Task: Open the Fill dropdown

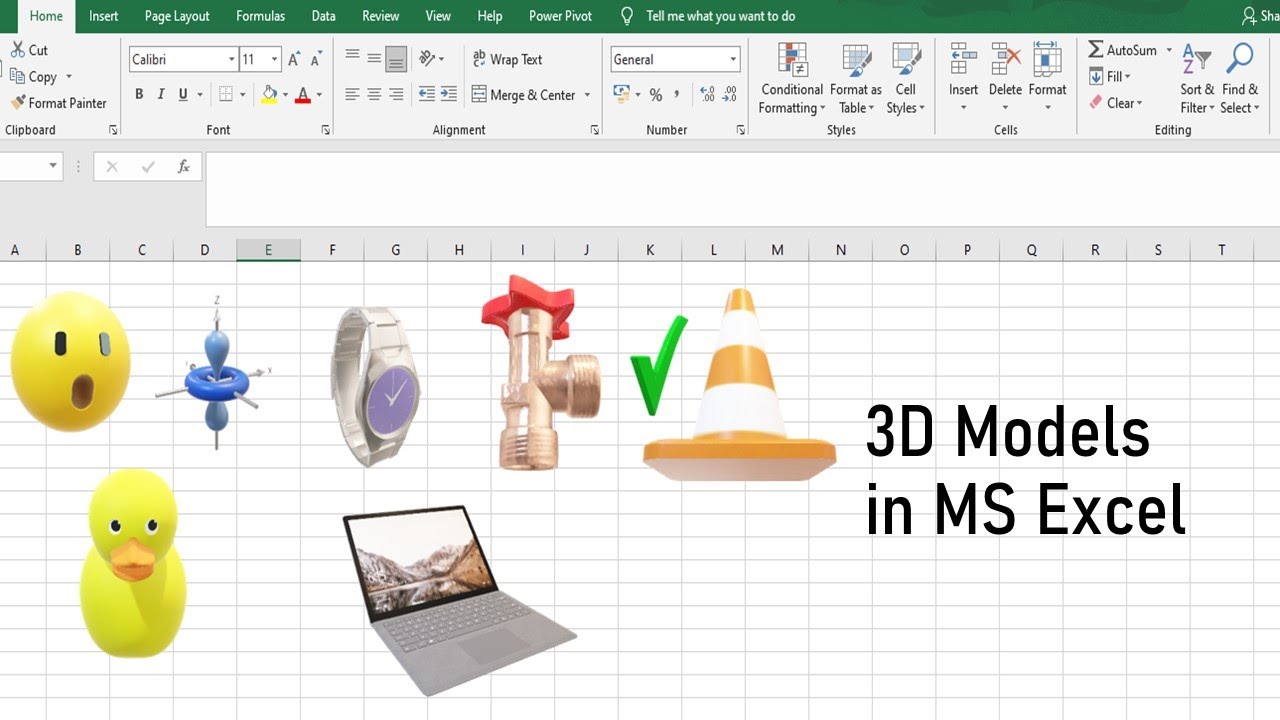Action: point(1110,77)
